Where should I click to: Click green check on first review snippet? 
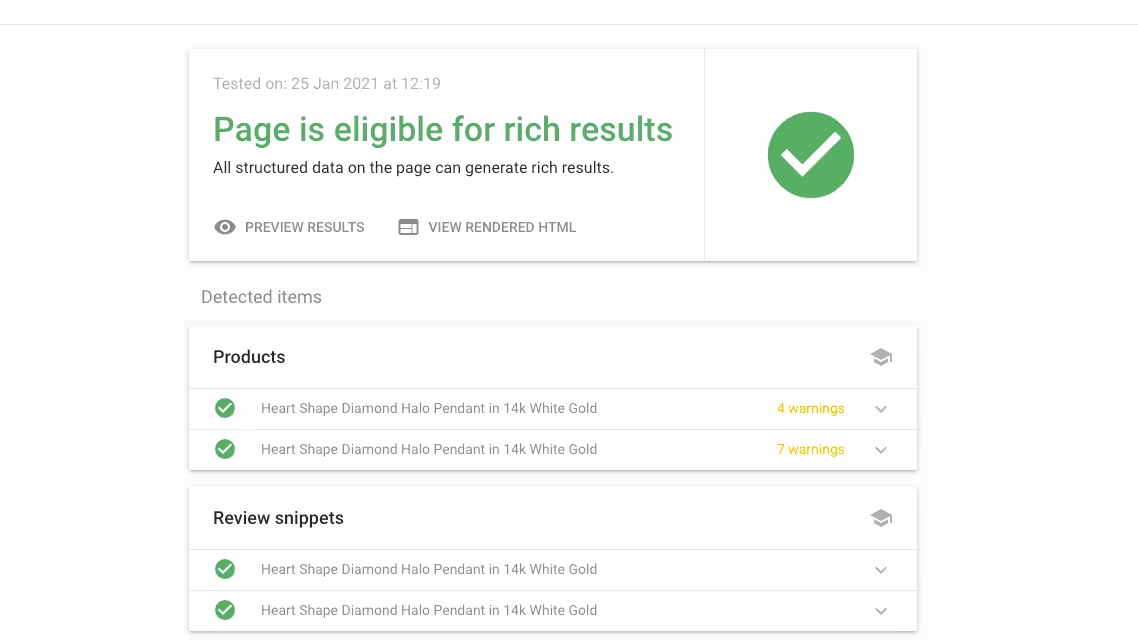pyautogui.click(x=225, y=569)
